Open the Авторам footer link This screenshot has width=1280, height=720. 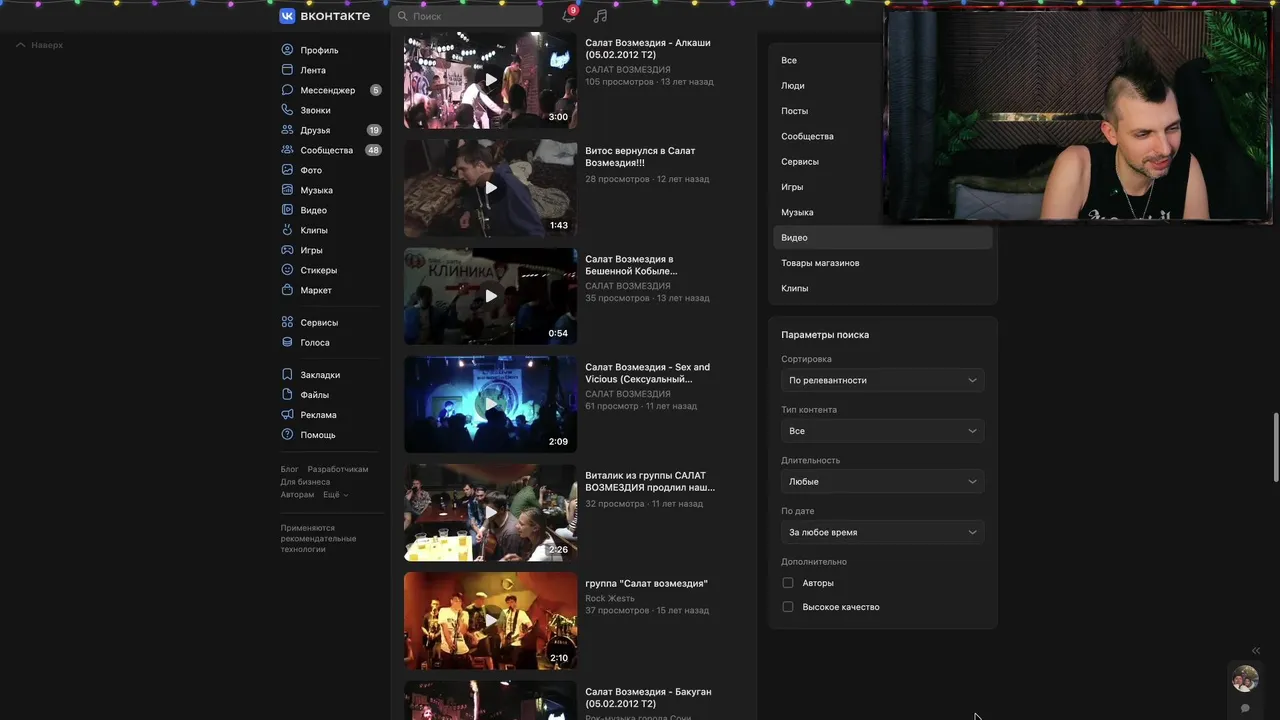point(297,495)
